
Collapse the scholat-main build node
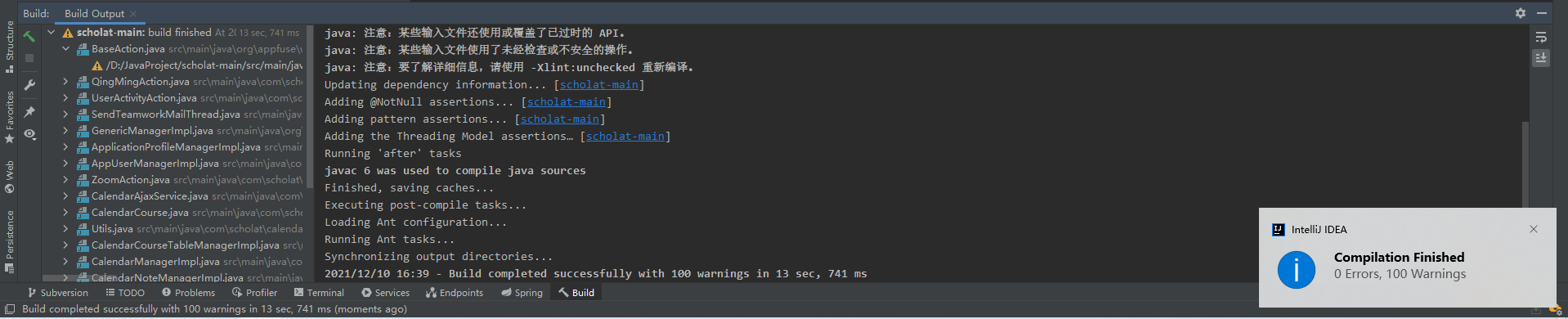pos(52,33)
